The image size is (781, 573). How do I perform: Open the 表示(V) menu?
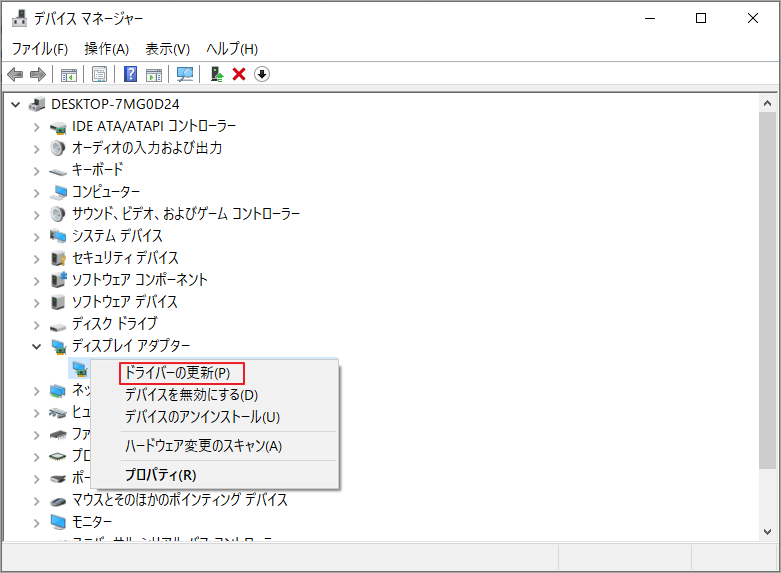pyautogui.click(x=167, y=49)
